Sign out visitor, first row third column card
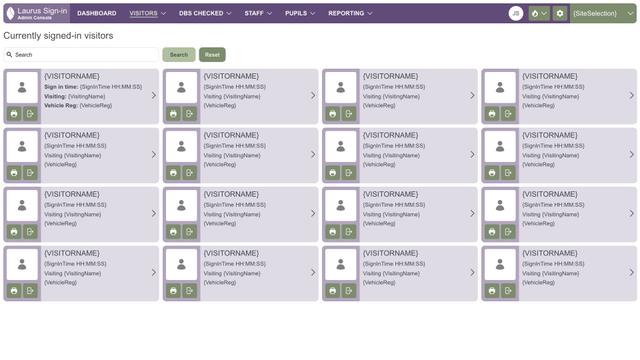The image size is (640, 360). [349, 114]
